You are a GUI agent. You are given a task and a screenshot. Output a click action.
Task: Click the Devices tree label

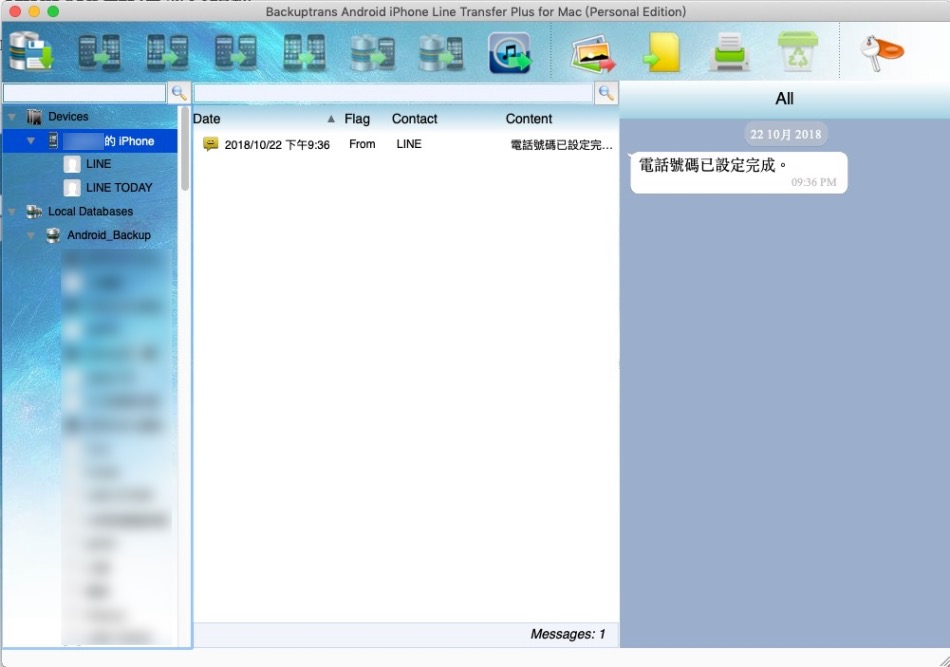(68, 116)
